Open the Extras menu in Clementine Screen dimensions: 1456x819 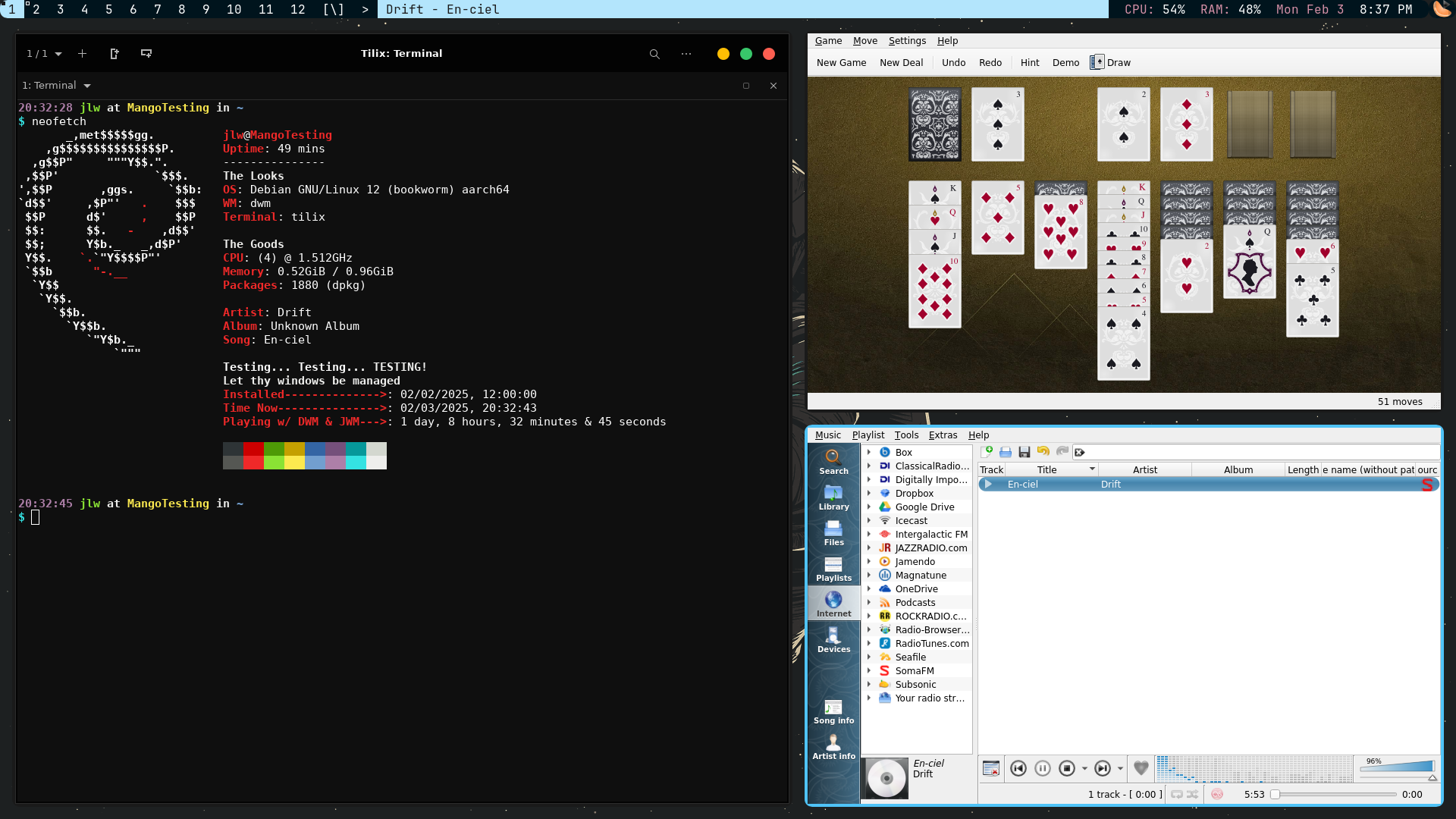pos(943,435)
